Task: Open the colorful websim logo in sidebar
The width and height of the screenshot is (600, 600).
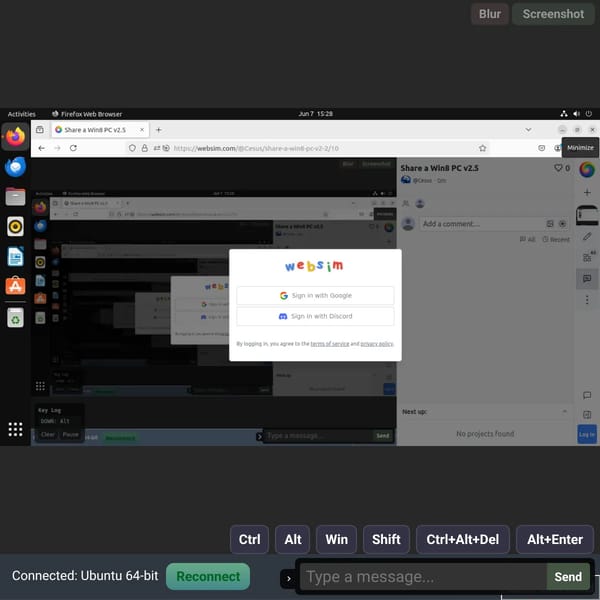Action: (587, 170)
